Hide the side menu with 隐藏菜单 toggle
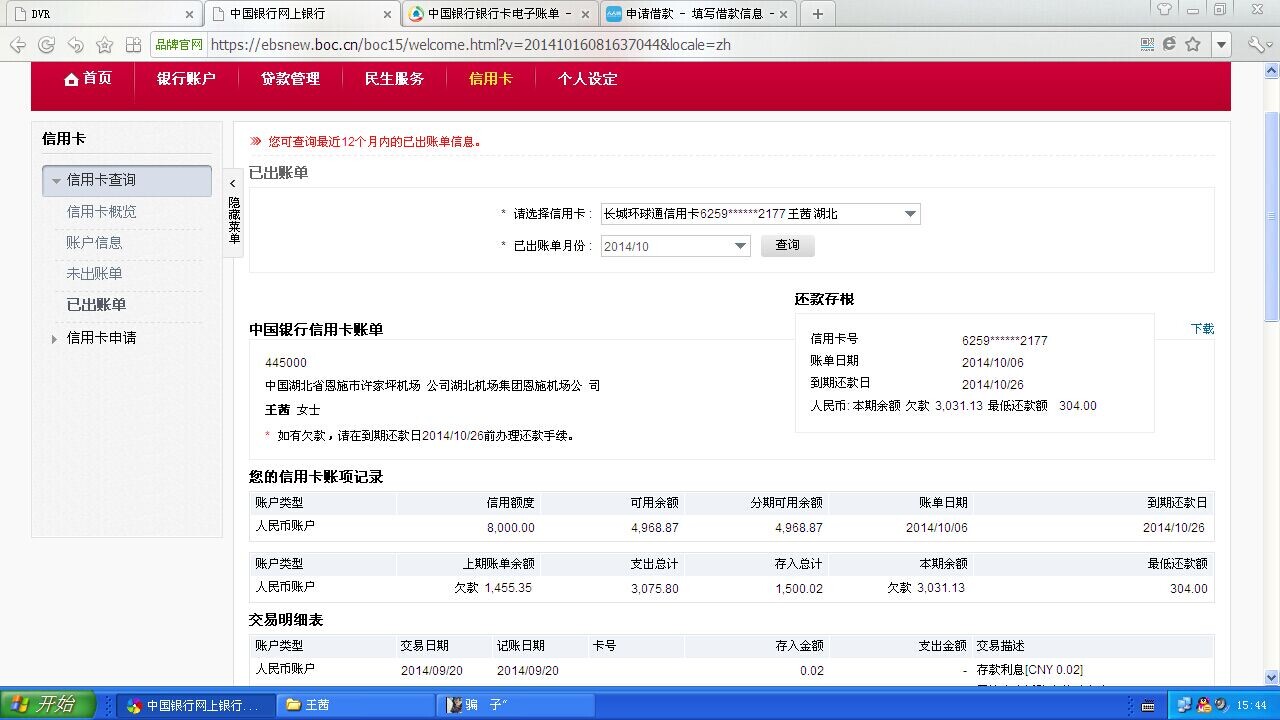Image resolution: width=1280 pixels, height=720 pixels. coord(233,213)
